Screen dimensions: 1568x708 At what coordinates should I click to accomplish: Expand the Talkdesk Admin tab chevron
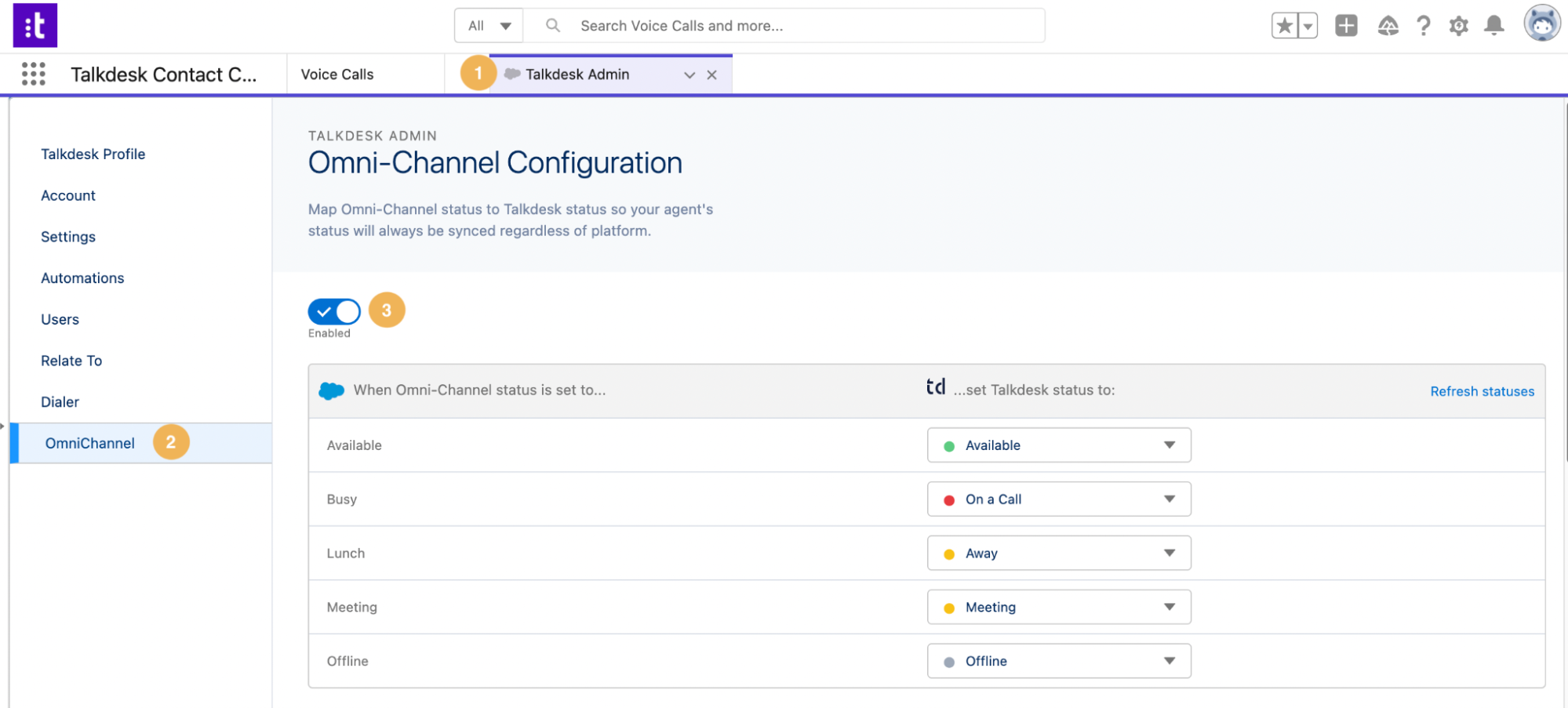pos(689,75)
